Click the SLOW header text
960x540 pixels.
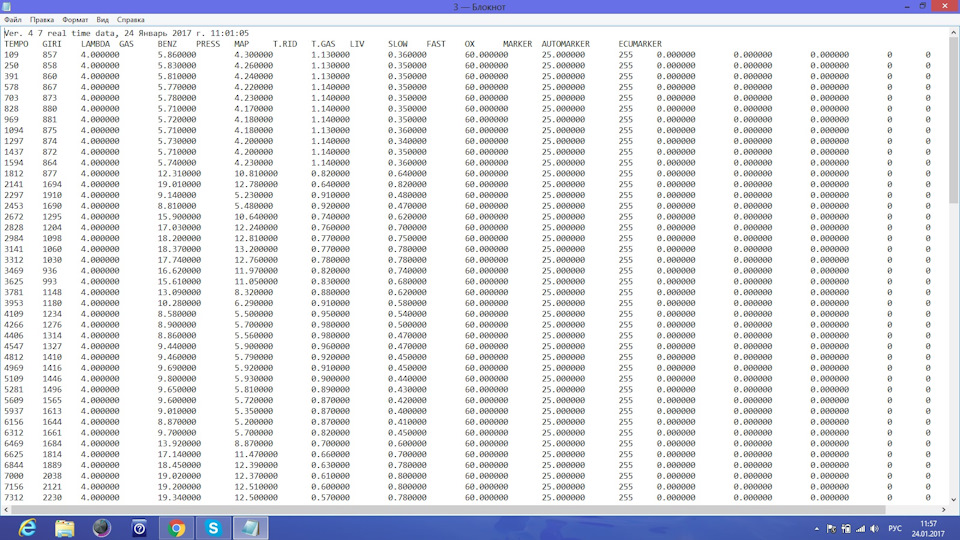point(397,44)
